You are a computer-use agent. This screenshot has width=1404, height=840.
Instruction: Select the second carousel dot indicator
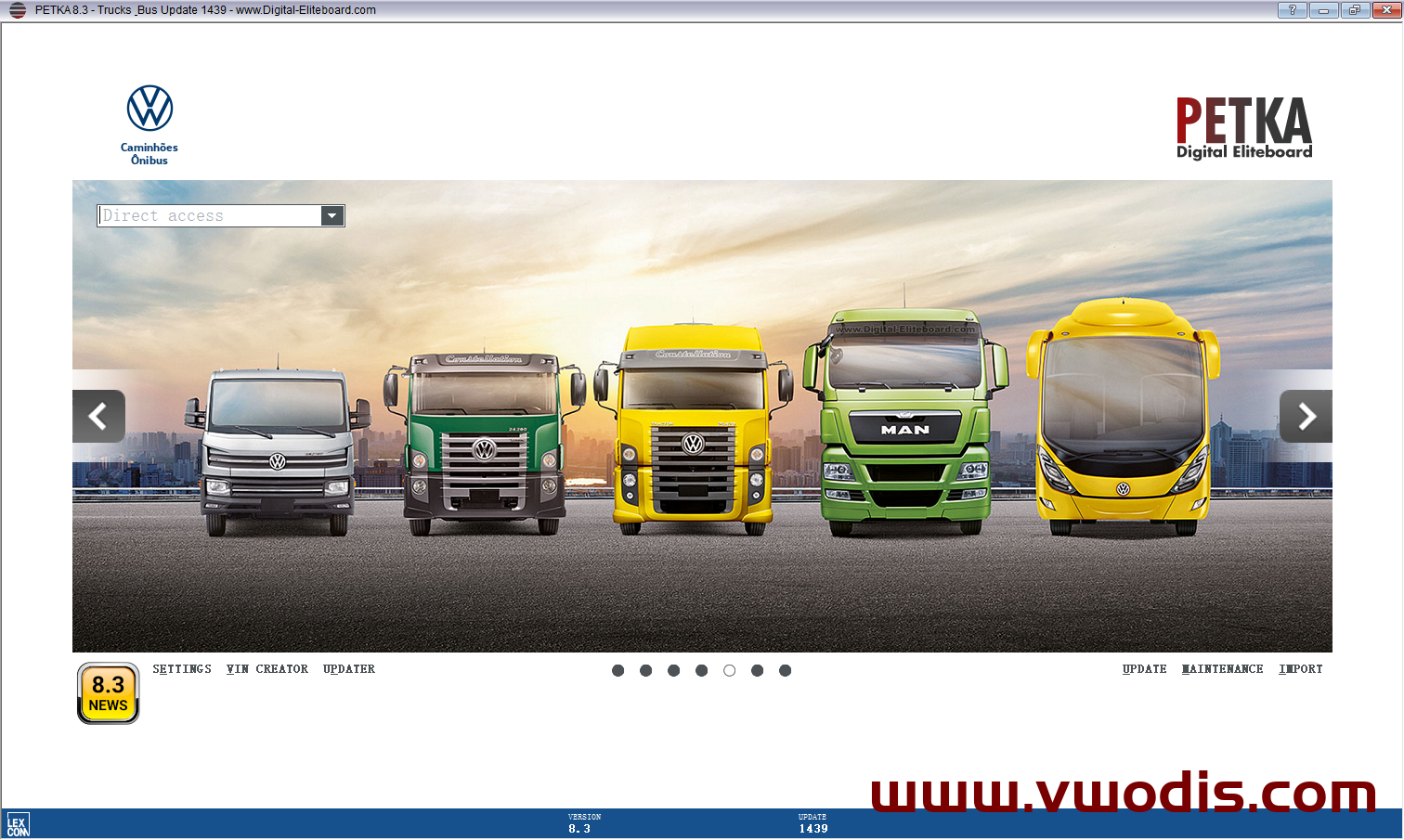tap(645, 670)
